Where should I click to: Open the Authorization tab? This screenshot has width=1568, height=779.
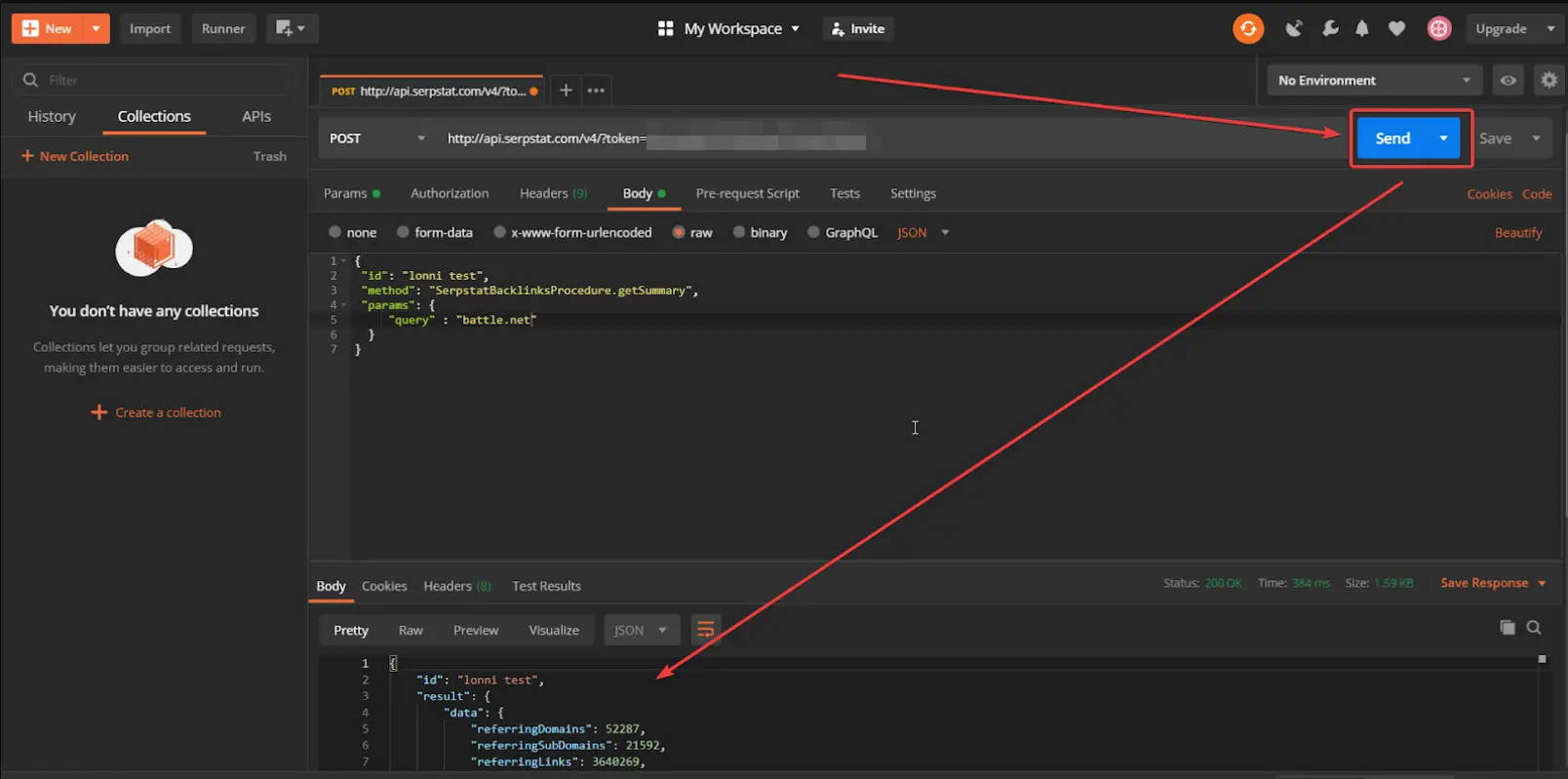pos(450,193)
